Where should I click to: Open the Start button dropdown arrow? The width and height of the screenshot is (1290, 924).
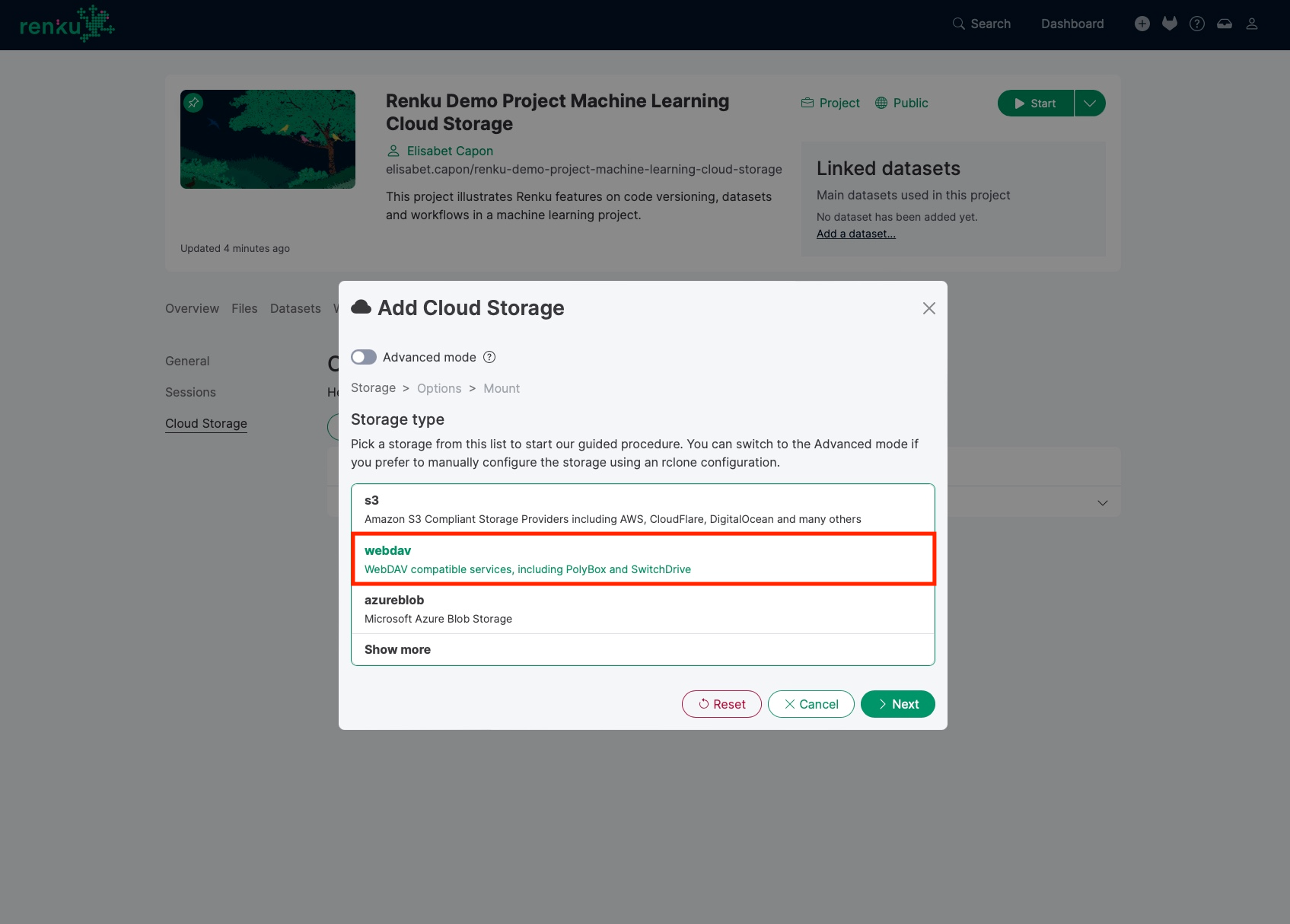[1090, 104]
